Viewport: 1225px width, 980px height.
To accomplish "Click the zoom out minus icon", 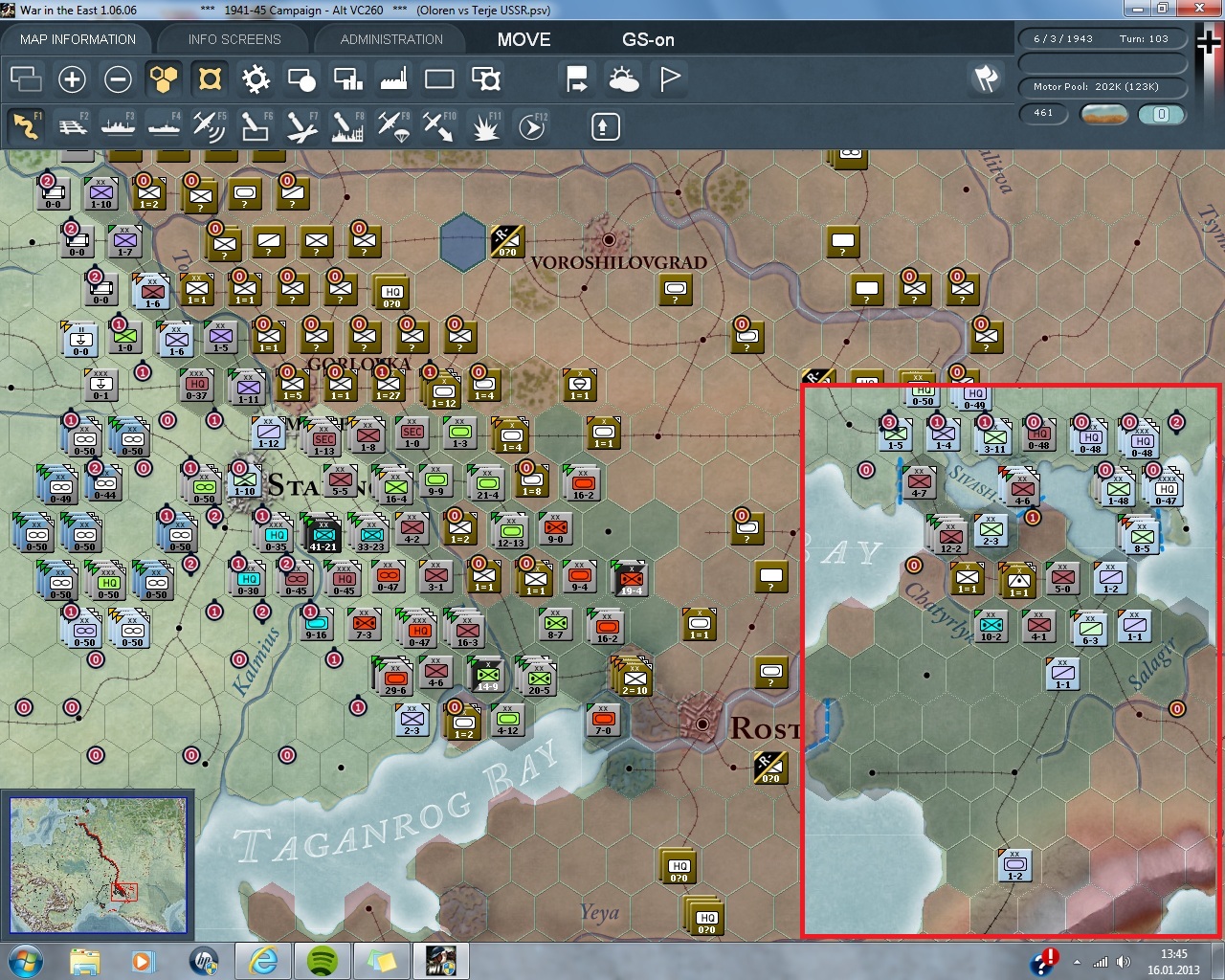I will pos(118,78).
